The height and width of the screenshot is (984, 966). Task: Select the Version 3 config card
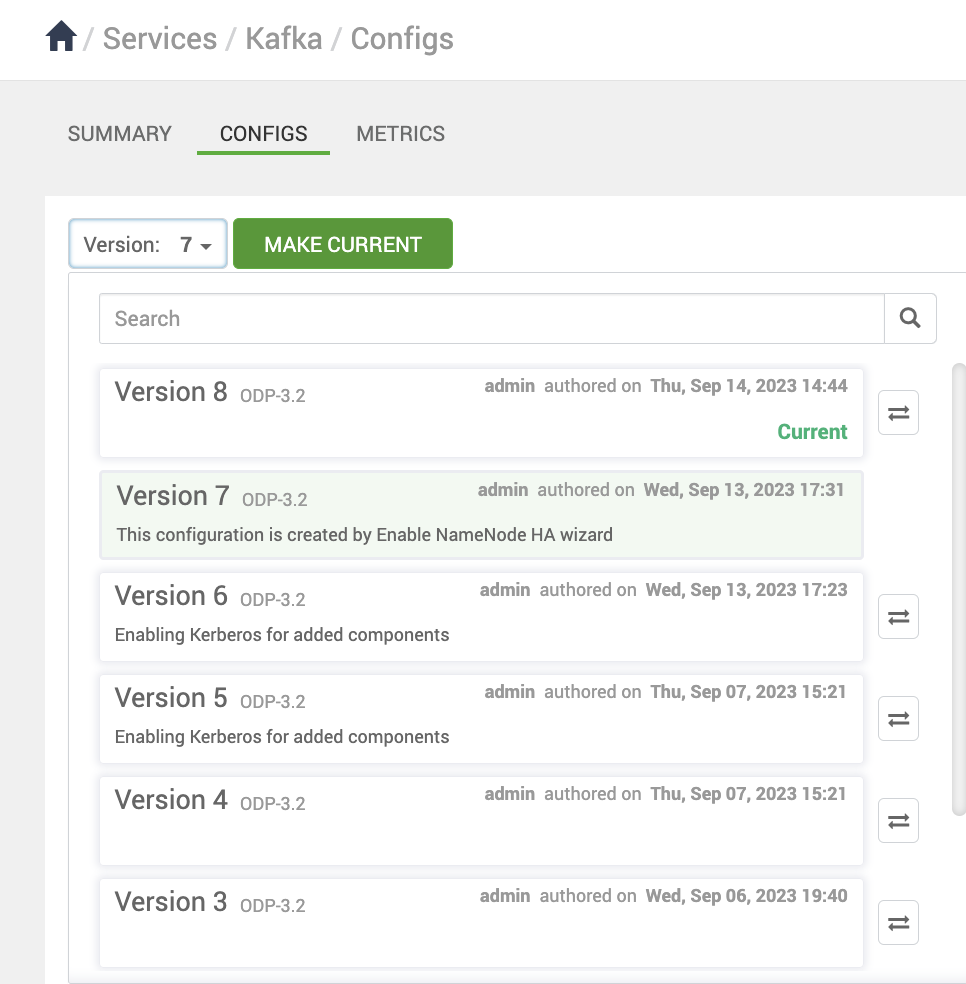click(481, 922)
